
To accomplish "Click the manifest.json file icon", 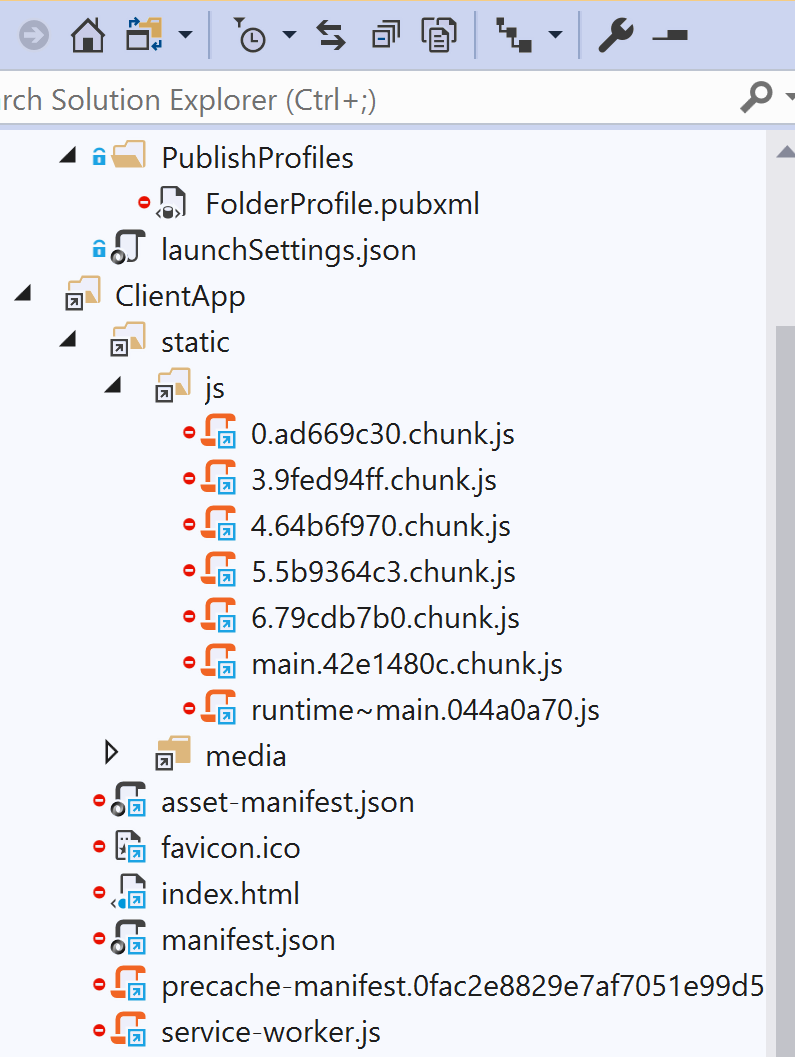I will point(128,937).
